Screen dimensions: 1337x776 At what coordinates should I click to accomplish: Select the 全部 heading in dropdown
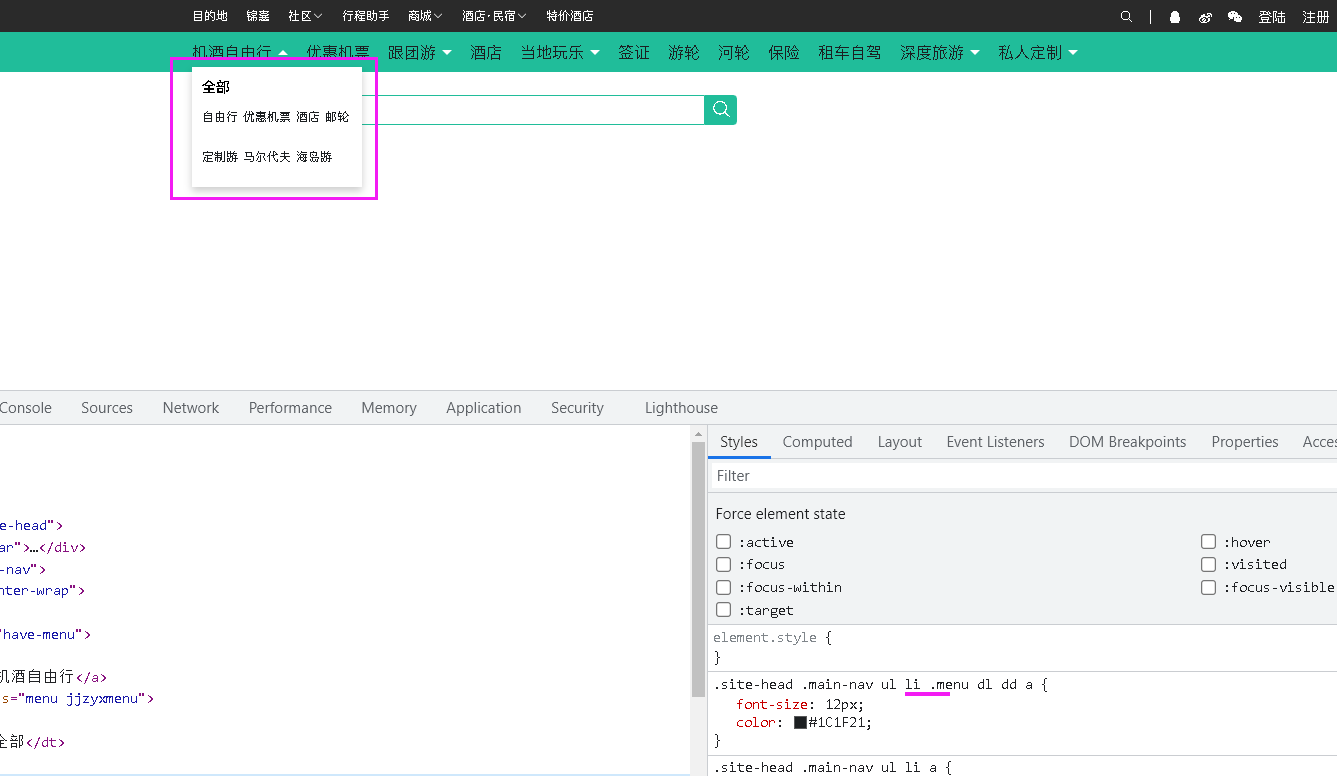click(216, 87)
